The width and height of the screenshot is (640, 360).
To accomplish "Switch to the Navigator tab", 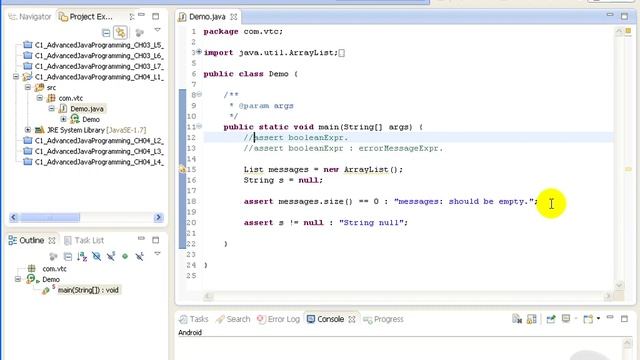I will coord(30,17).
